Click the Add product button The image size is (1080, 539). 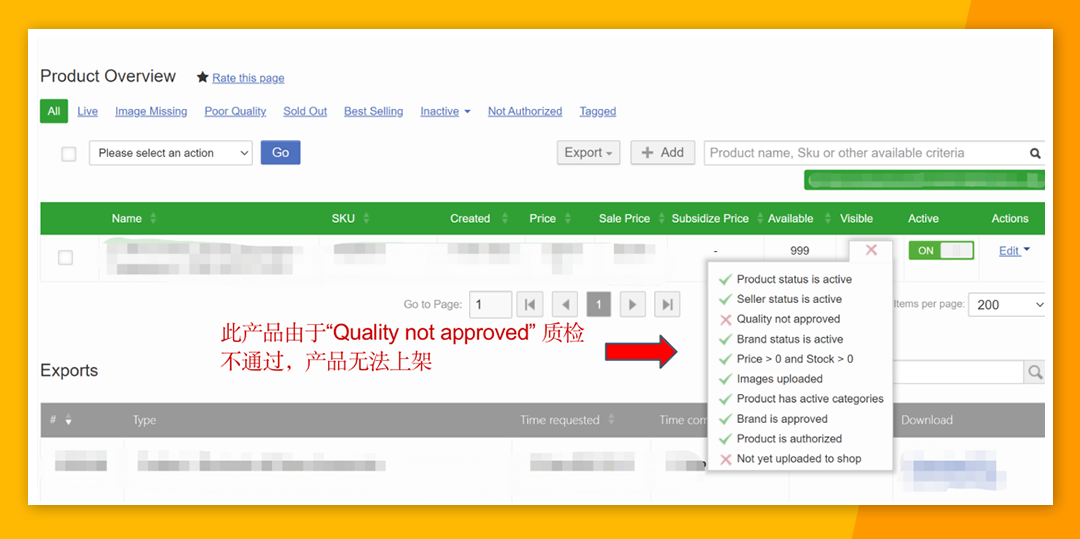[662, 153]
